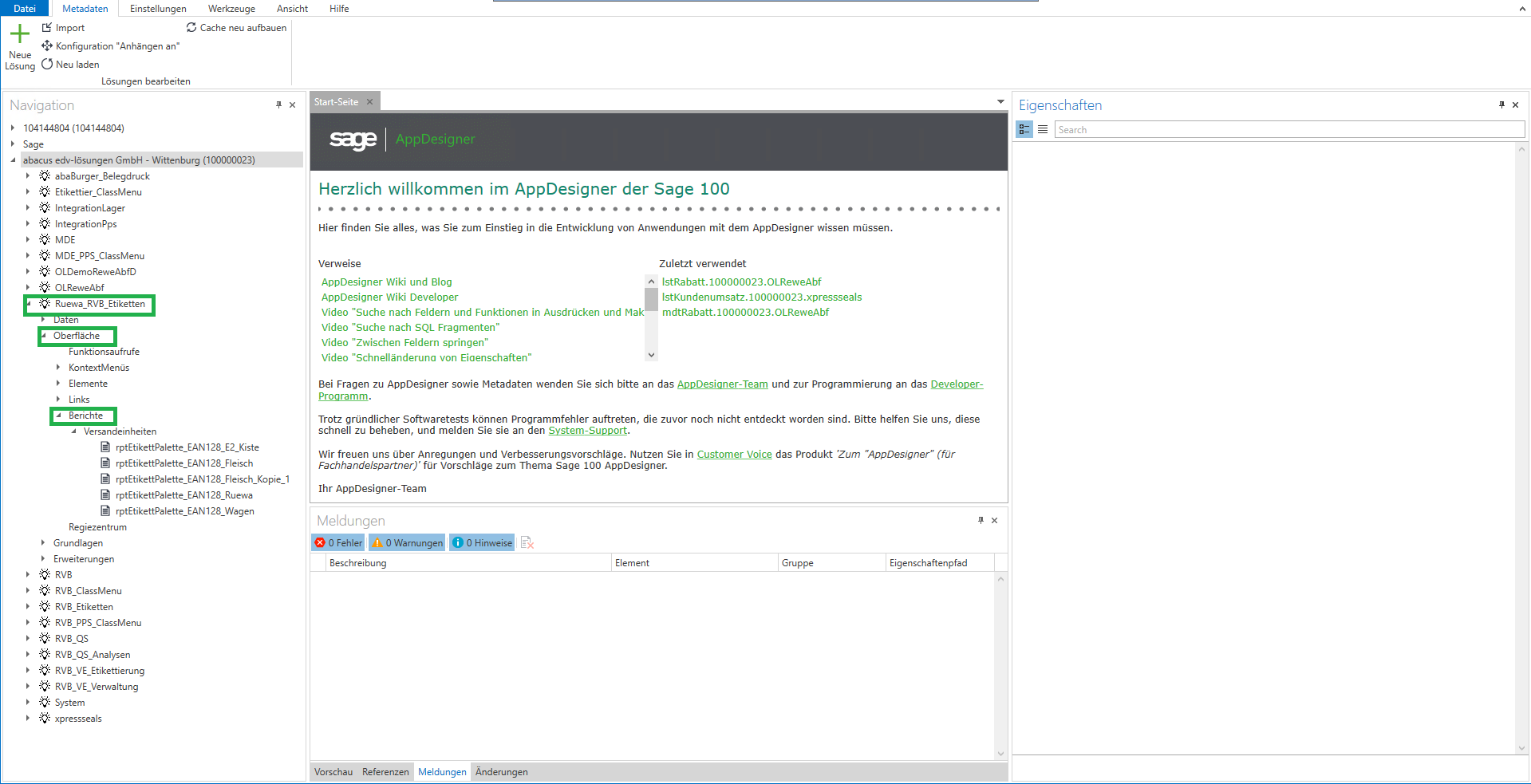
Task: Click the Import icon in ribbon
Action: point(47,28)
